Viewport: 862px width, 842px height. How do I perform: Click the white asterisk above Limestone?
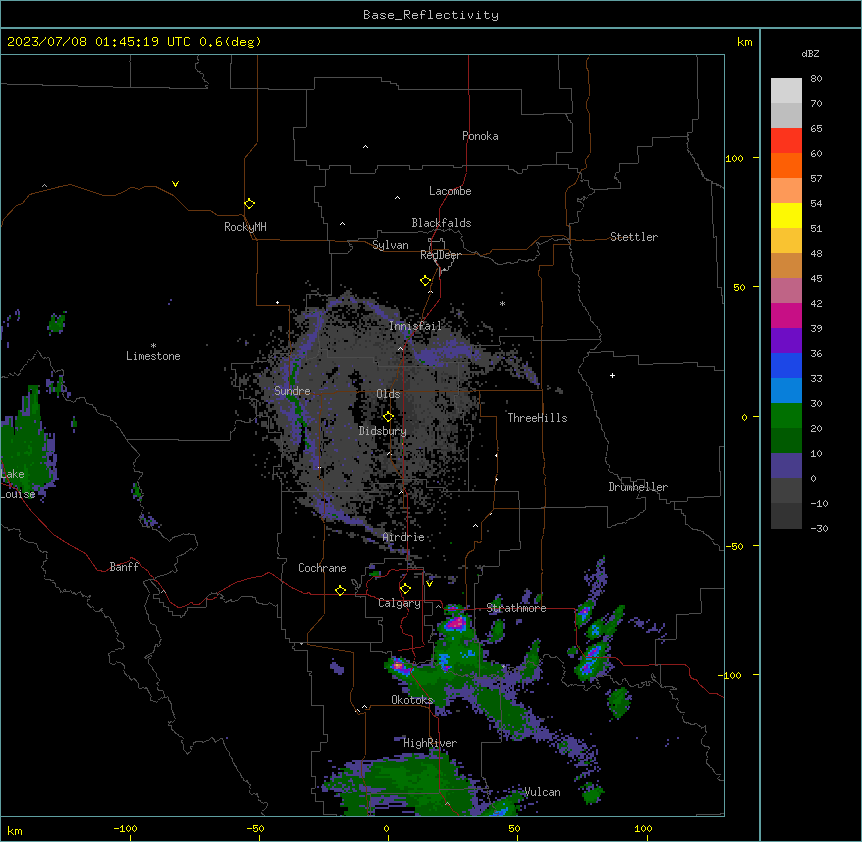click(x=153, y=346)
